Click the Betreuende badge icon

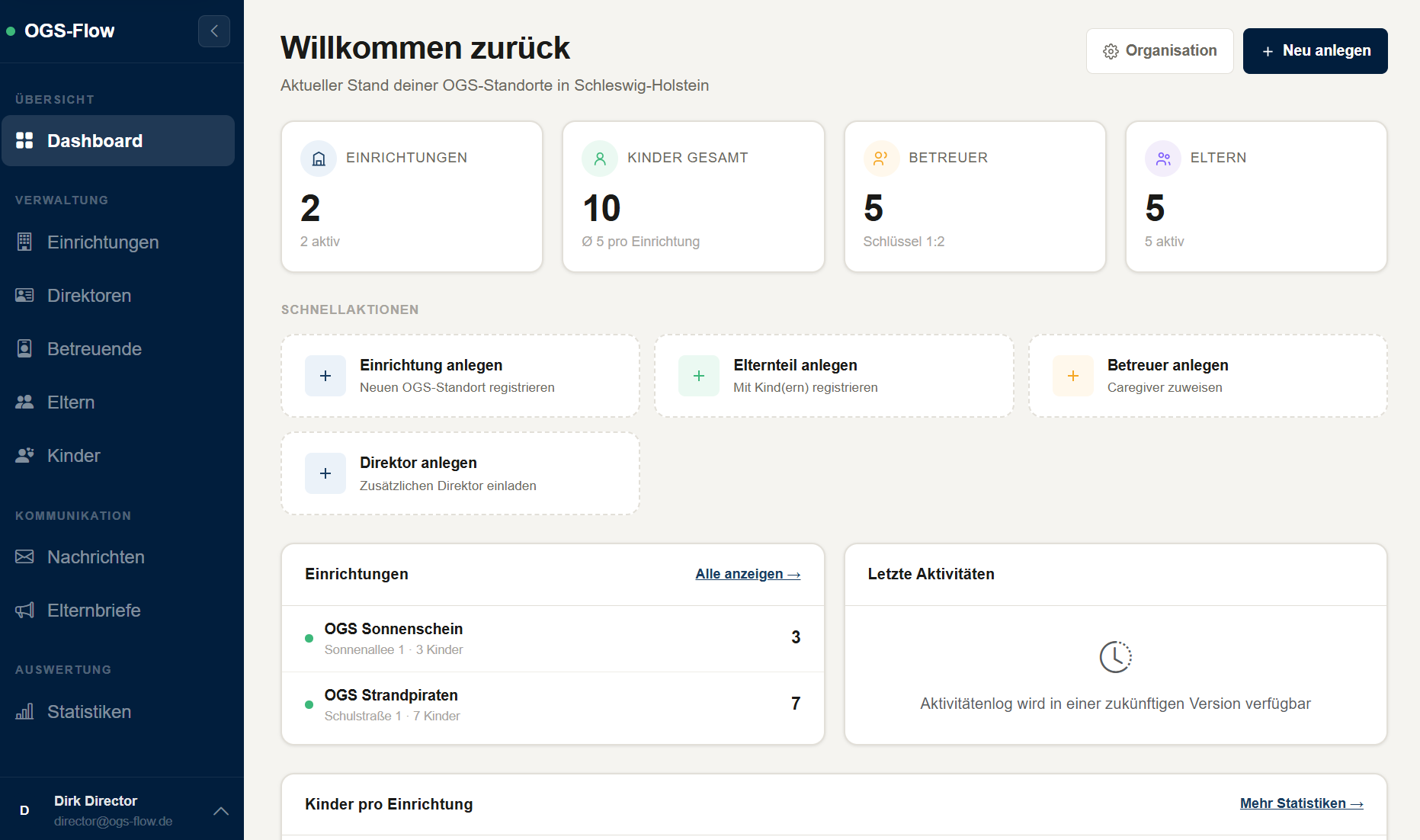click(x=24, y=348)
